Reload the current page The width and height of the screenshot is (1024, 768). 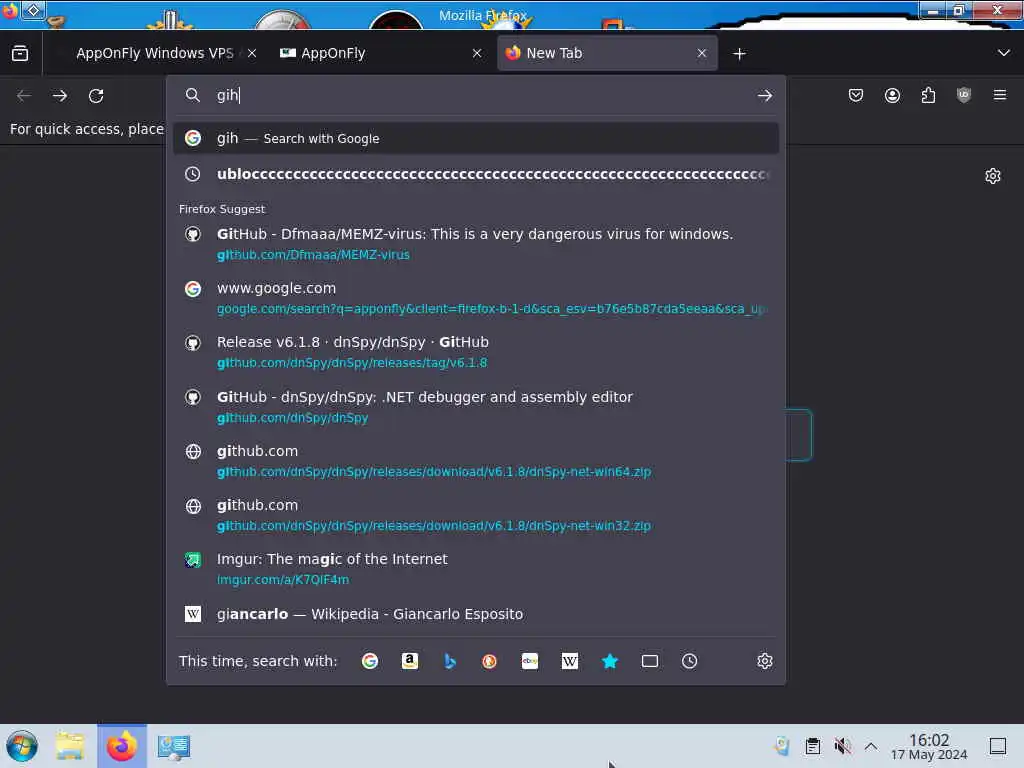tap(96, 96)
